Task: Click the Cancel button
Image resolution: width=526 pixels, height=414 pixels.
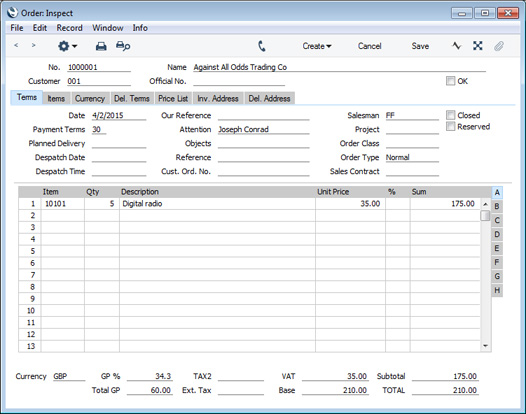Action: (x=369, y=46)
